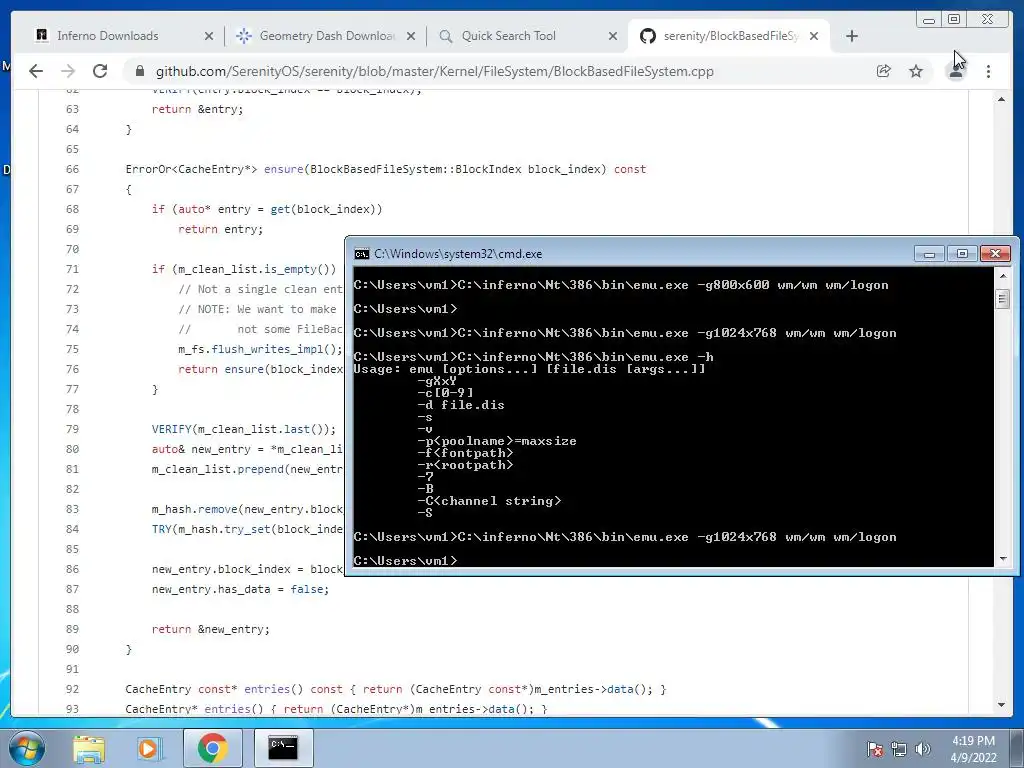Click line number 87 in the code
This screenshot has height=768, width=1024.
coord(72,589)
